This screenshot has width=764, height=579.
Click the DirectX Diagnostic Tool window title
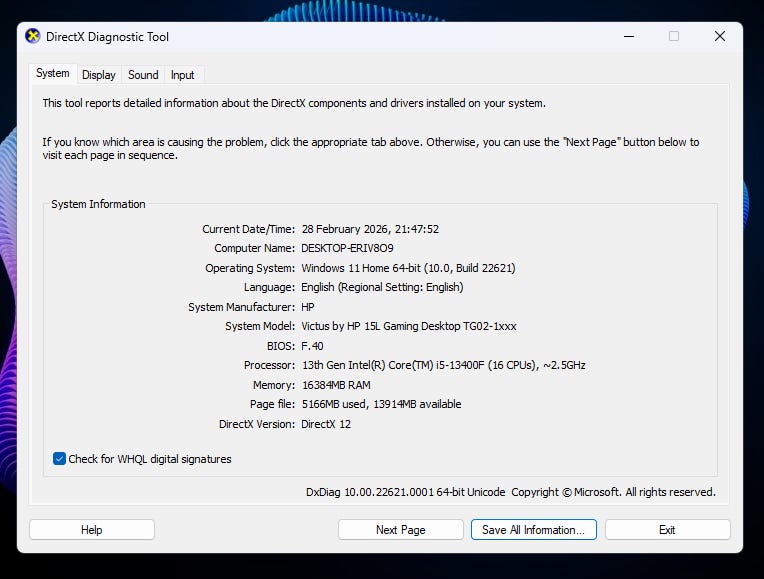[x=107, y=37]
